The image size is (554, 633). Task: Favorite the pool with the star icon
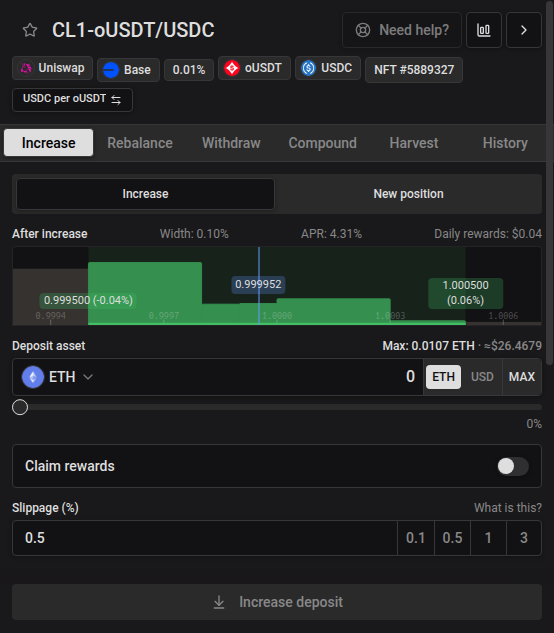coord(30,30)
